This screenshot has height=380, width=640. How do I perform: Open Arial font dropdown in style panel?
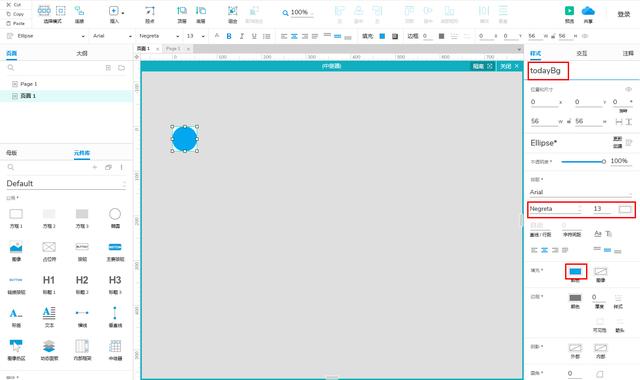580,192
